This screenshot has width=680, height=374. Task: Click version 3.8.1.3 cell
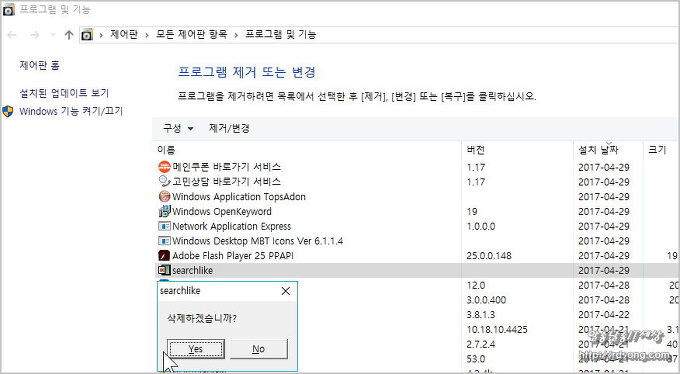click(481, 315)
